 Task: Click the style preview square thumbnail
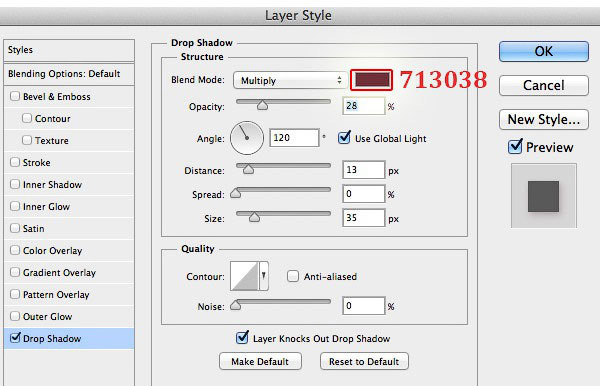pyautogui.click(x=543, y=196)
